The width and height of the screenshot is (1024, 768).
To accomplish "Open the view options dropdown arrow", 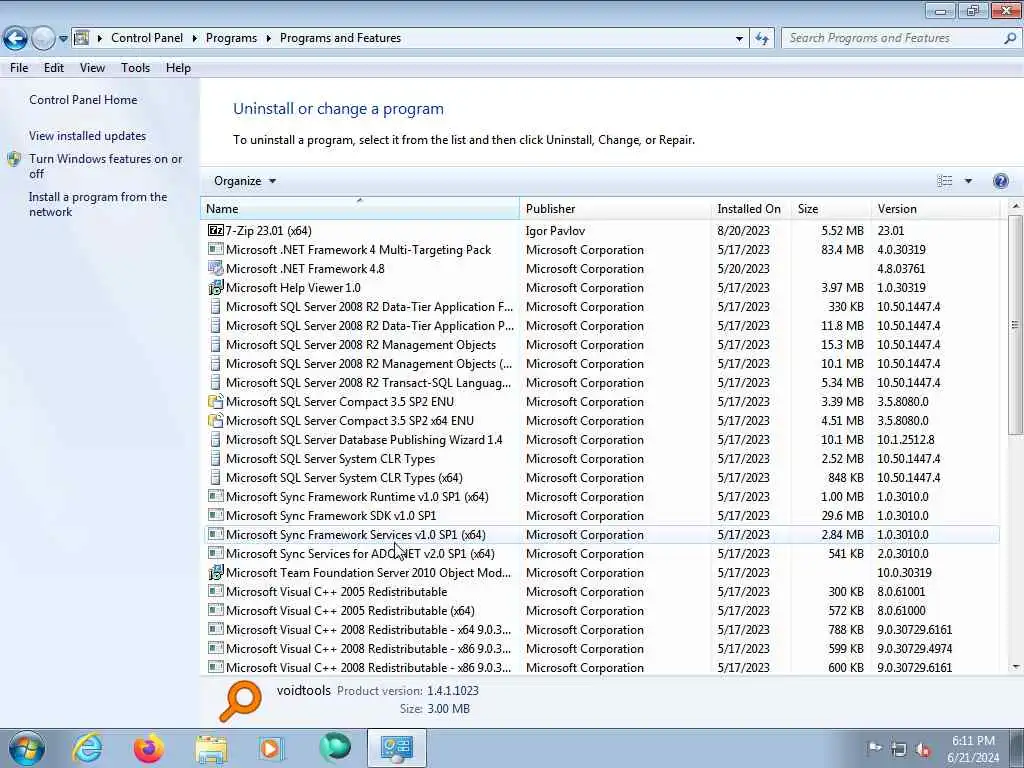I will click(x=968, y=181).
